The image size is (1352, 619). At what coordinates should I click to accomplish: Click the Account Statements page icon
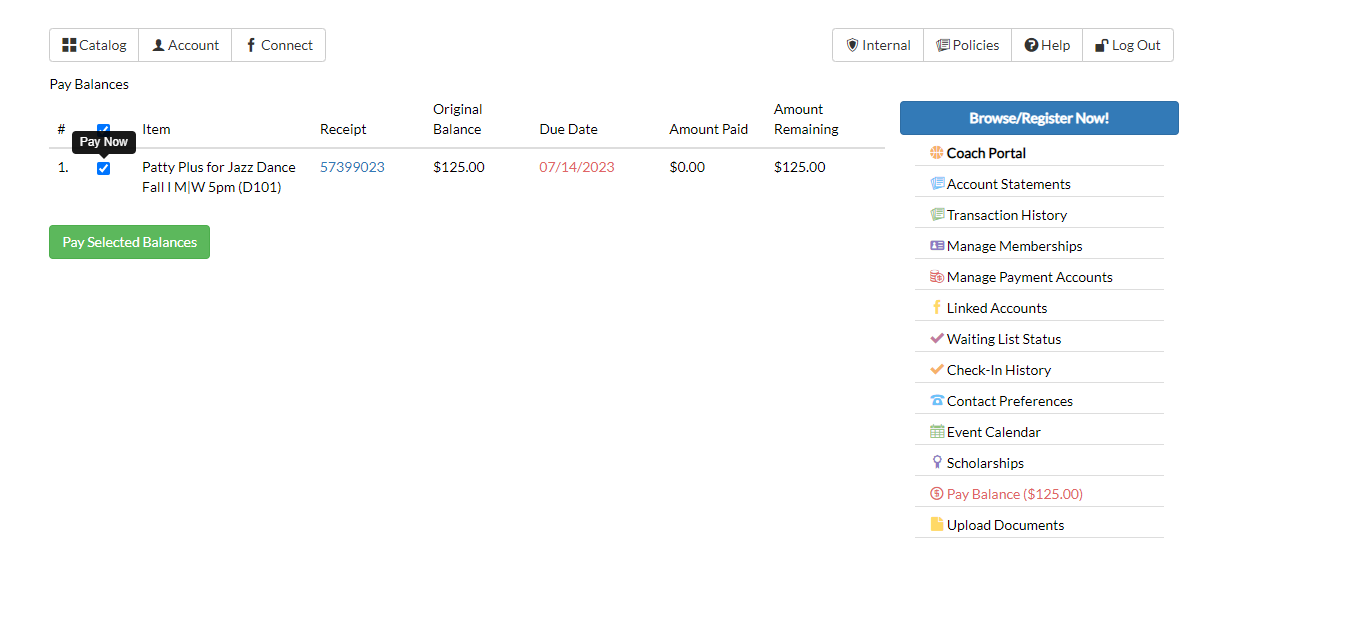point(936,183)
